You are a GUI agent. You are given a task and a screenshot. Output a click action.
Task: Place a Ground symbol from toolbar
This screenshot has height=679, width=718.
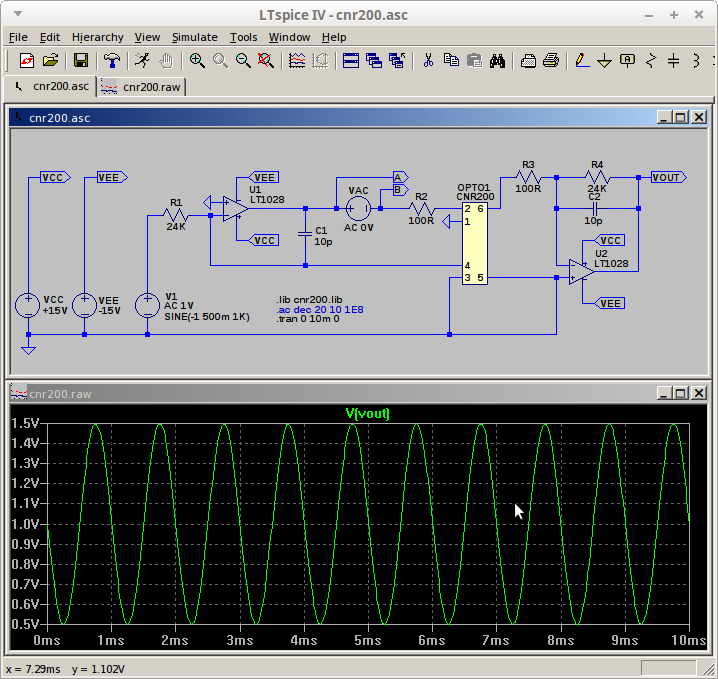click(x=604, y=60)
